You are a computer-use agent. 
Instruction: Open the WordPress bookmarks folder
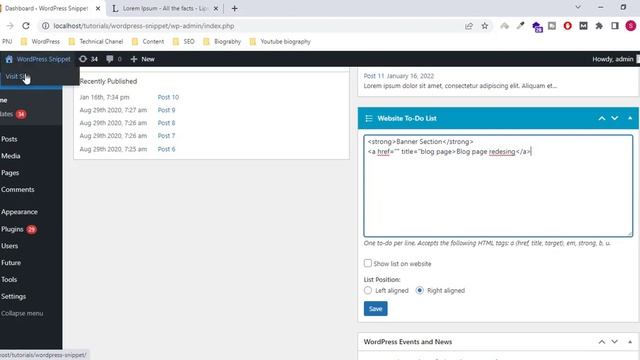coord(40,41)
